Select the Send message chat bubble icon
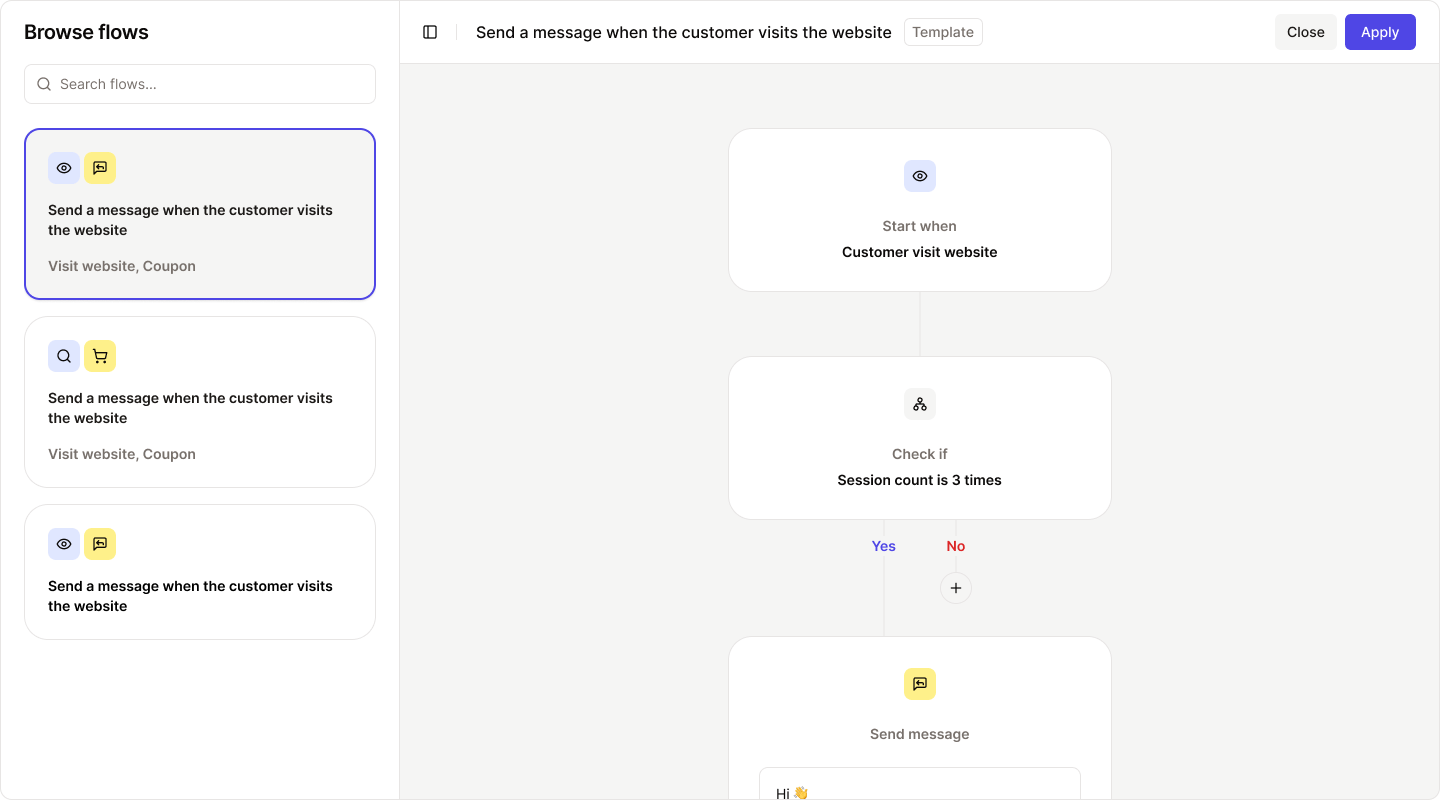1440x800 pixels. pos(919,684)
